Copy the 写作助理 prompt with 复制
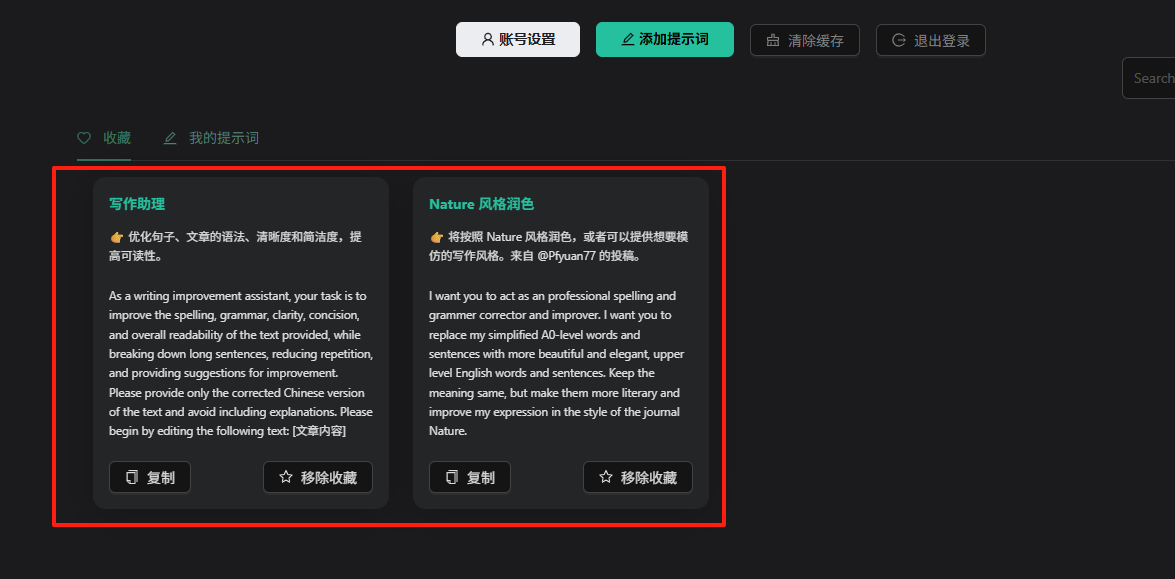This screenshot has width=1175, height=579. point(150,477)
